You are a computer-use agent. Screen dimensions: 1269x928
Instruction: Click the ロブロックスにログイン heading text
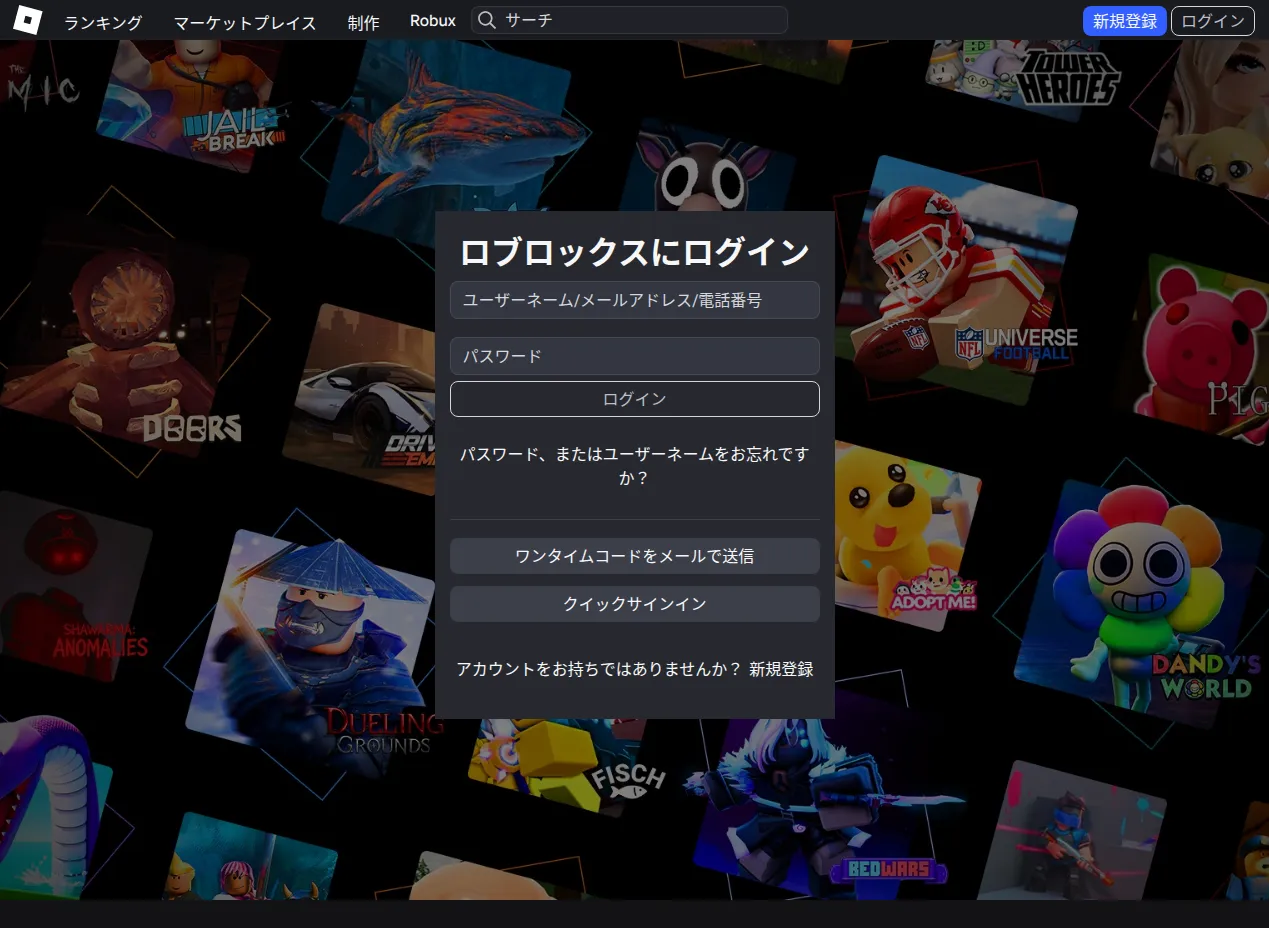634,252
